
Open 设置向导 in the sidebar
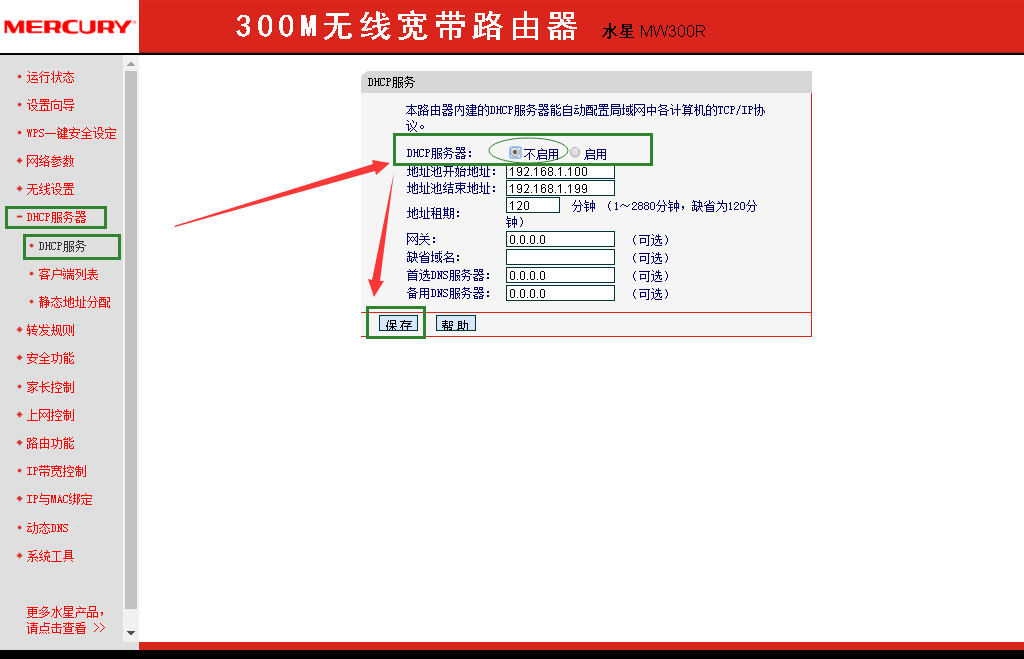(50, 105)
